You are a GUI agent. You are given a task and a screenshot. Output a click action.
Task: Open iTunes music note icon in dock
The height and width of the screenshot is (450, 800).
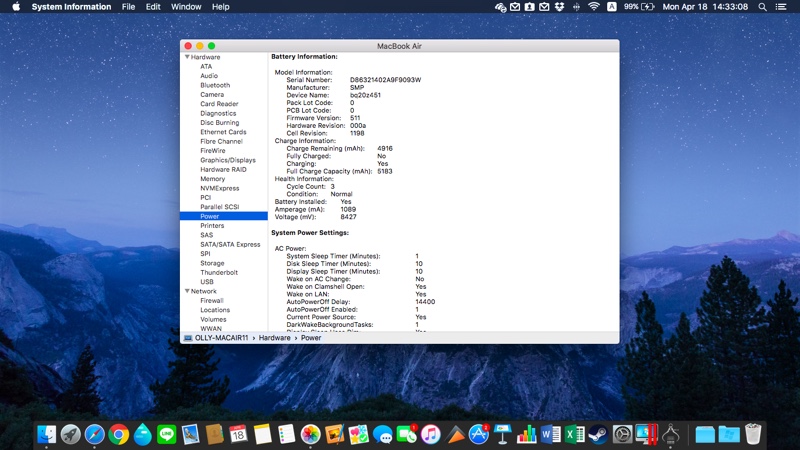pyautogui.click(x=431, y=435)
